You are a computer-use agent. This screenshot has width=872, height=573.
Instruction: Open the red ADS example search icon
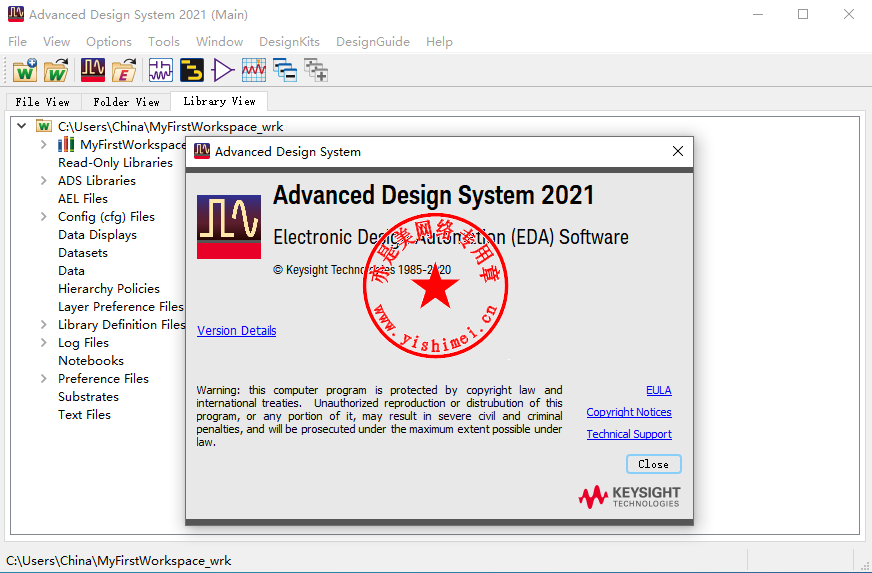click(x=93, y=71)
